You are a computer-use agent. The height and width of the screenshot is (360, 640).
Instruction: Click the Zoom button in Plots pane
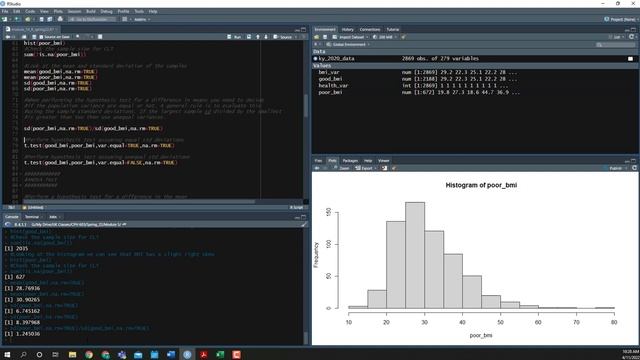[342, 168]
